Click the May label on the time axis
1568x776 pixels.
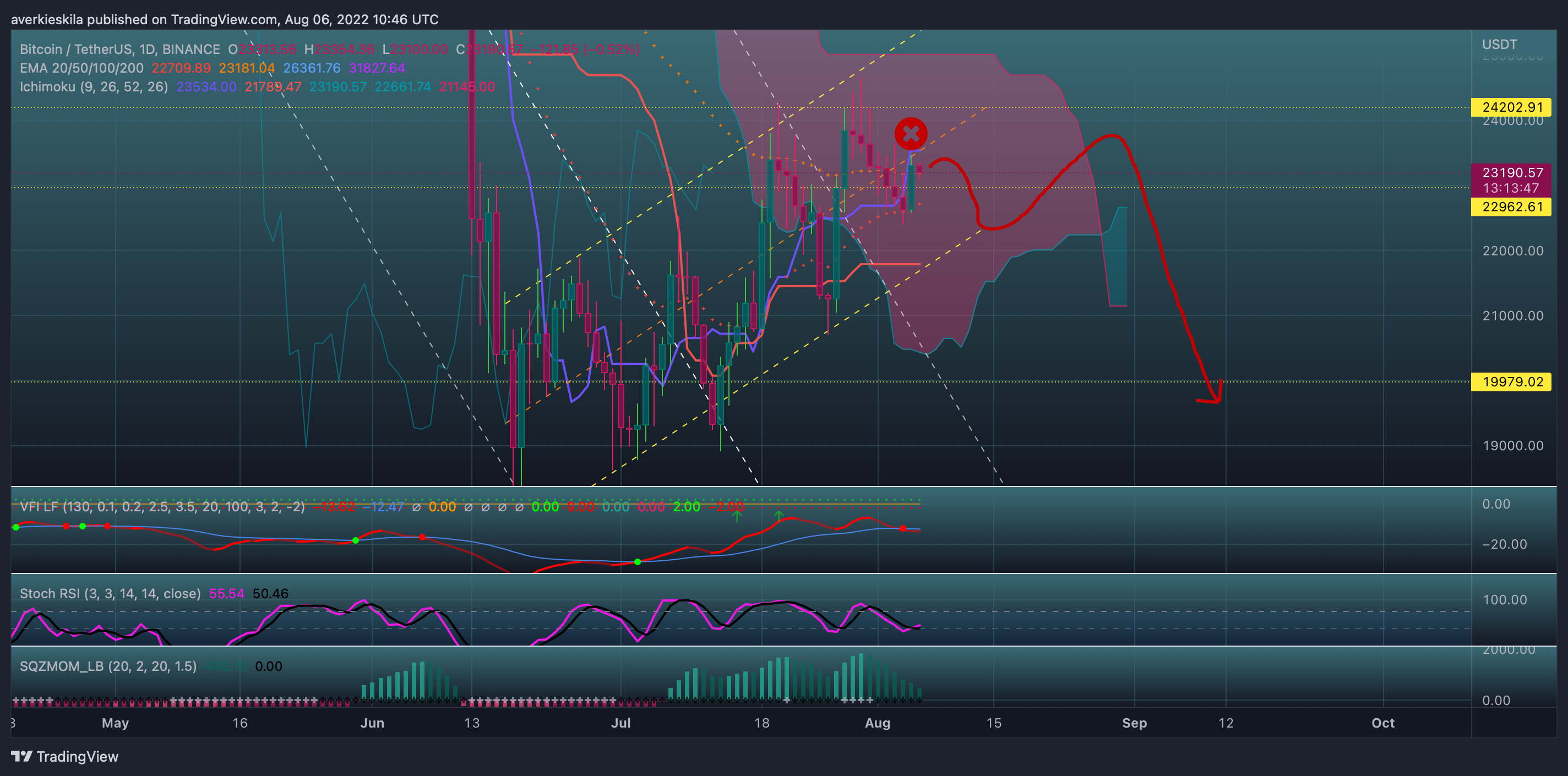pyautogui.click(x=115, y=723)
